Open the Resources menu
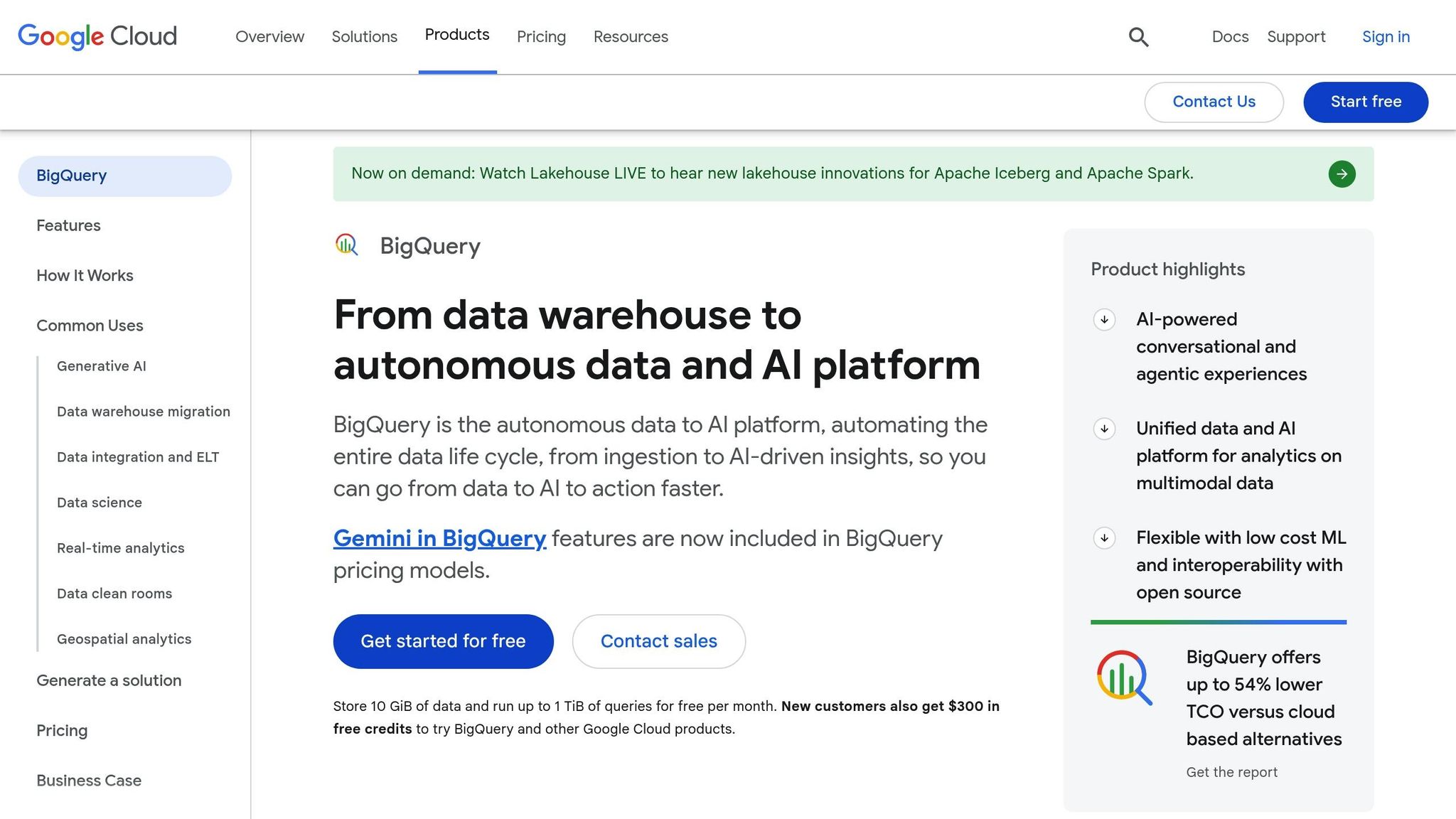The height and width of the screenshot is (819, 1456). click(x=630, y=36)
